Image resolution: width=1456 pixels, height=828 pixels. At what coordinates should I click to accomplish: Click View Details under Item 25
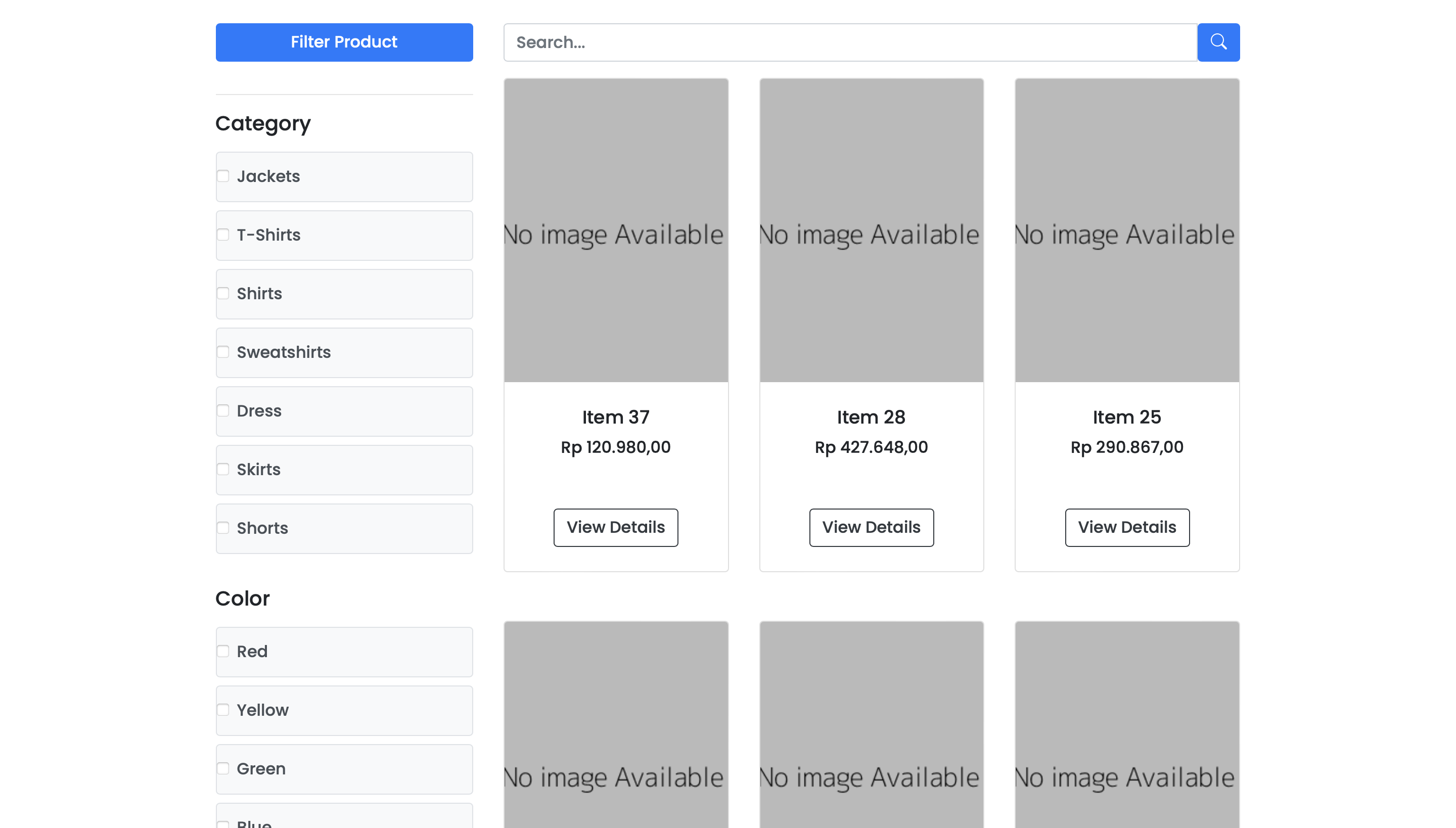(1127, 527)
